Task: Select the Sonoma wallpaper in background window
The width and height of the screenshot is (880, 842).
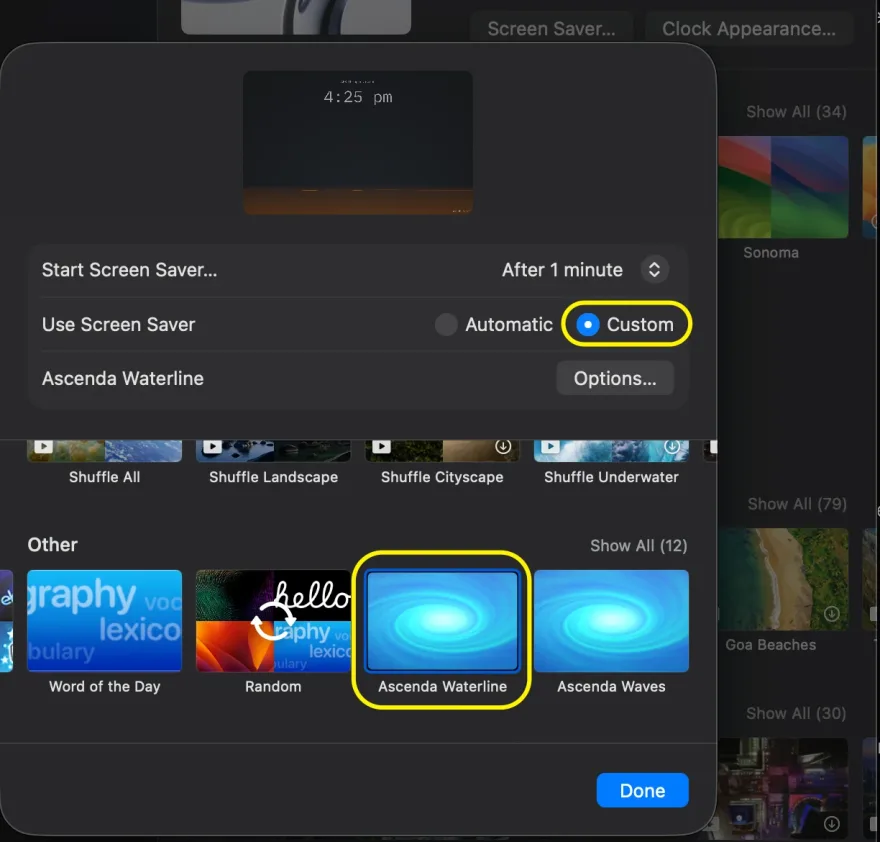Action: [x=783, y=187]
